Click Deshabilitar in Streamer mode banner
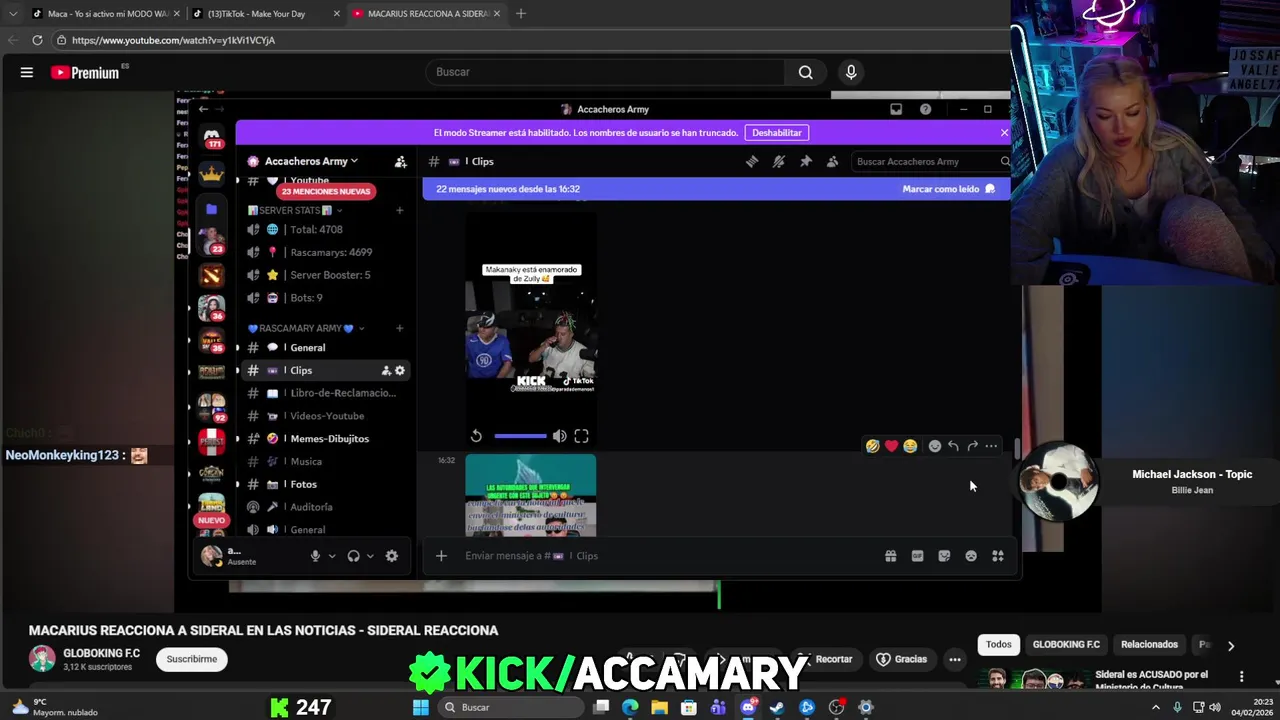The width and height of the screenshot is (1280, 720). (777, 132)
